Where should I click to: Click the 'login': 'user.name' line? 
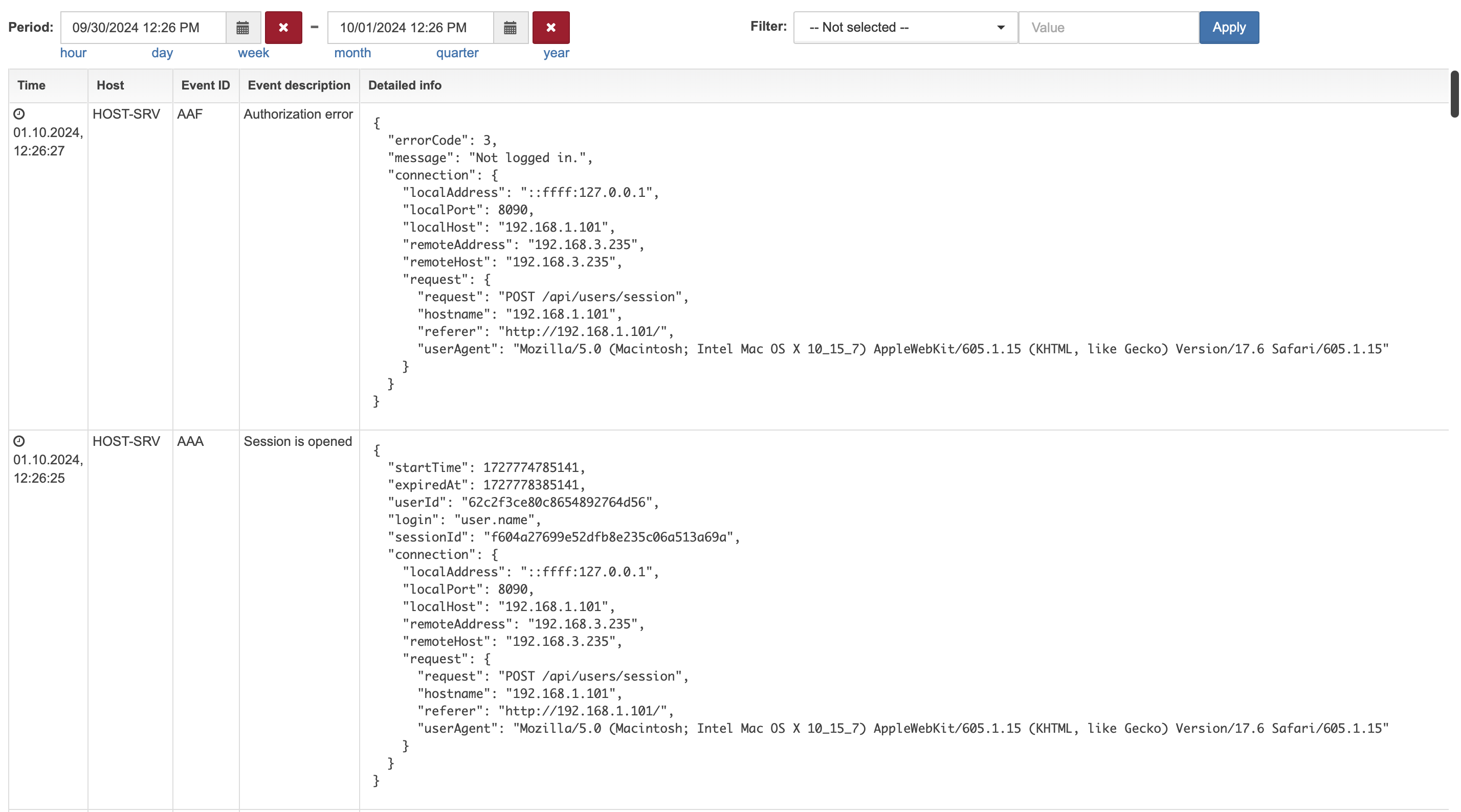pyautogui.click(x=464, y=520)
